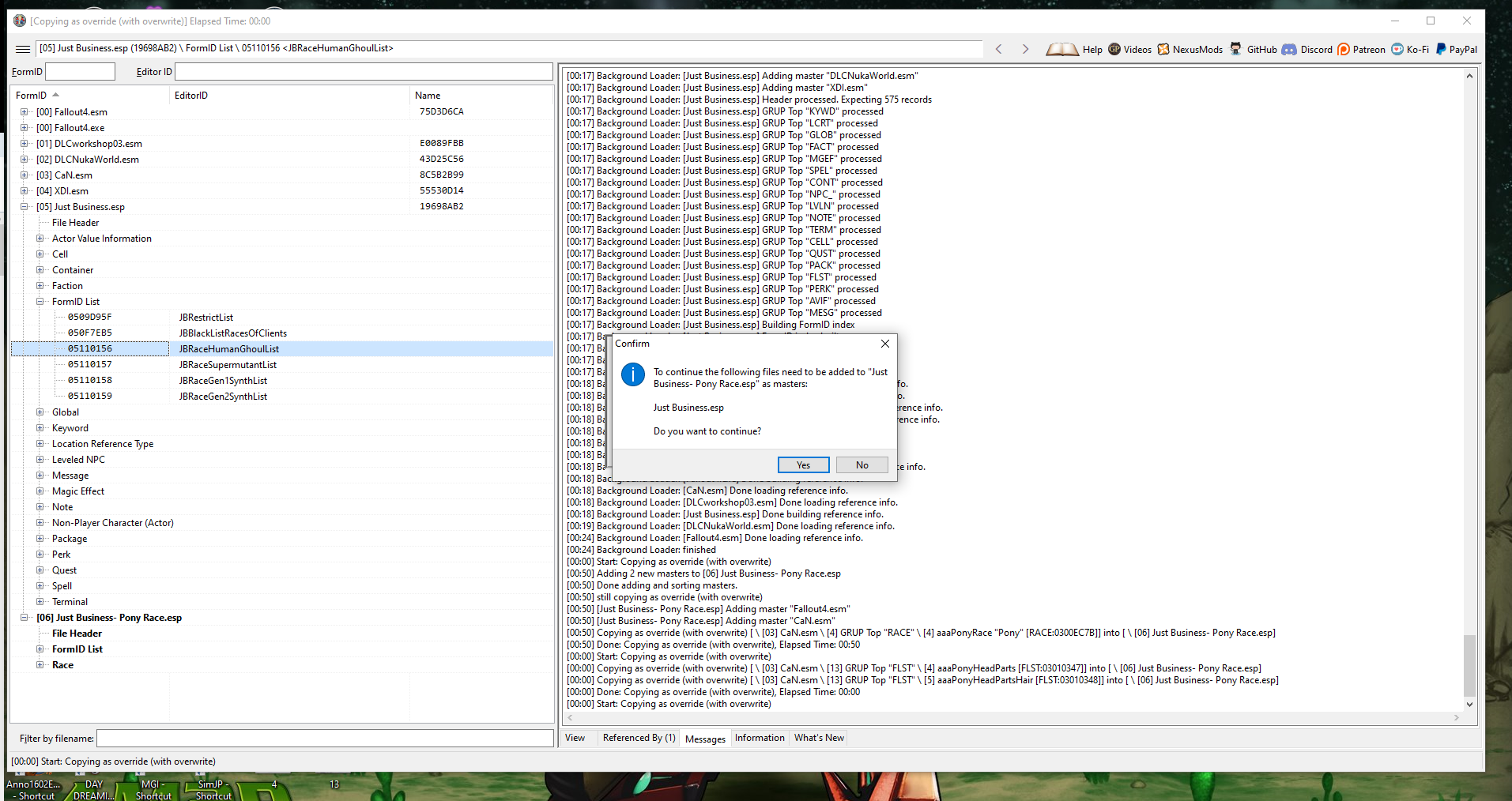This screenshot has width=1512, height=801.
Task: Expand the [02] DLCNukaWorld.esm node
Action: [24, 160]
